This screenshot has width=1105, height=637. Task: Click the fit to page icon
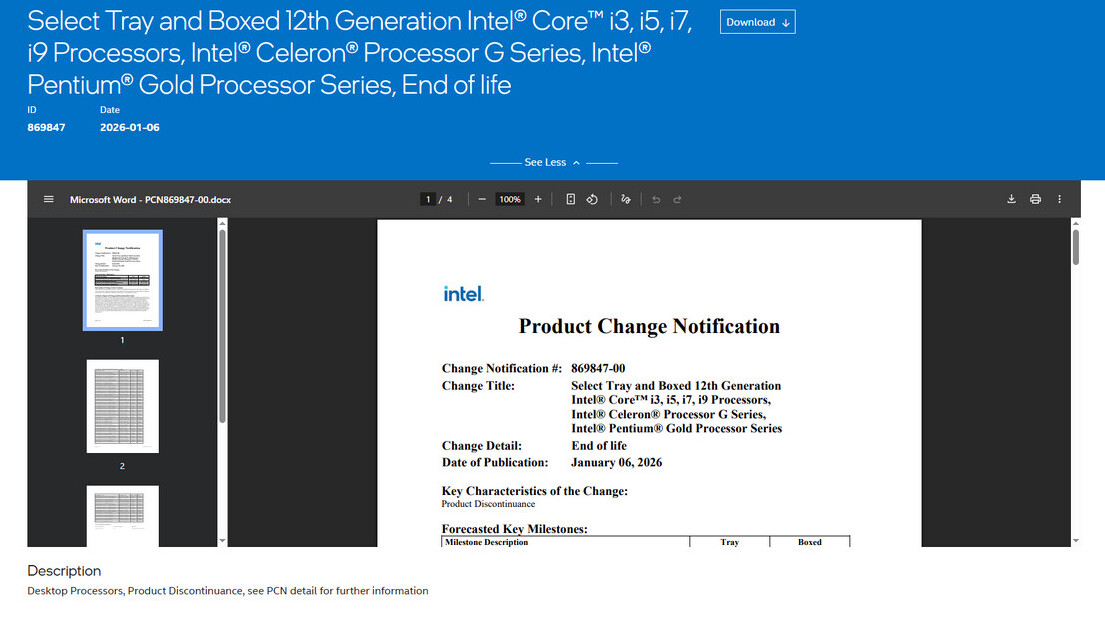[571, 199]
